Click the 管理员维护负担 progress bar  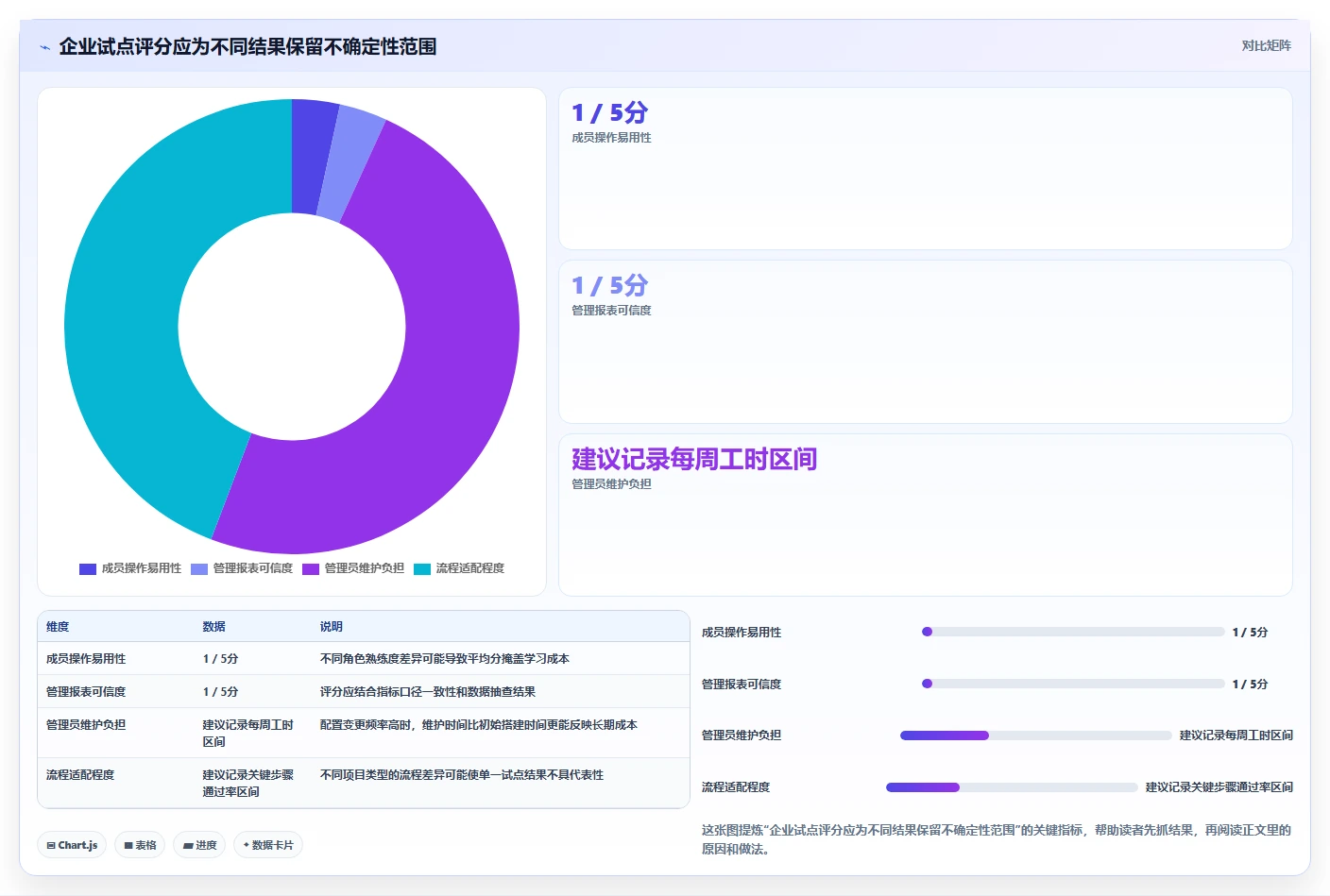tap(1036, 735)
